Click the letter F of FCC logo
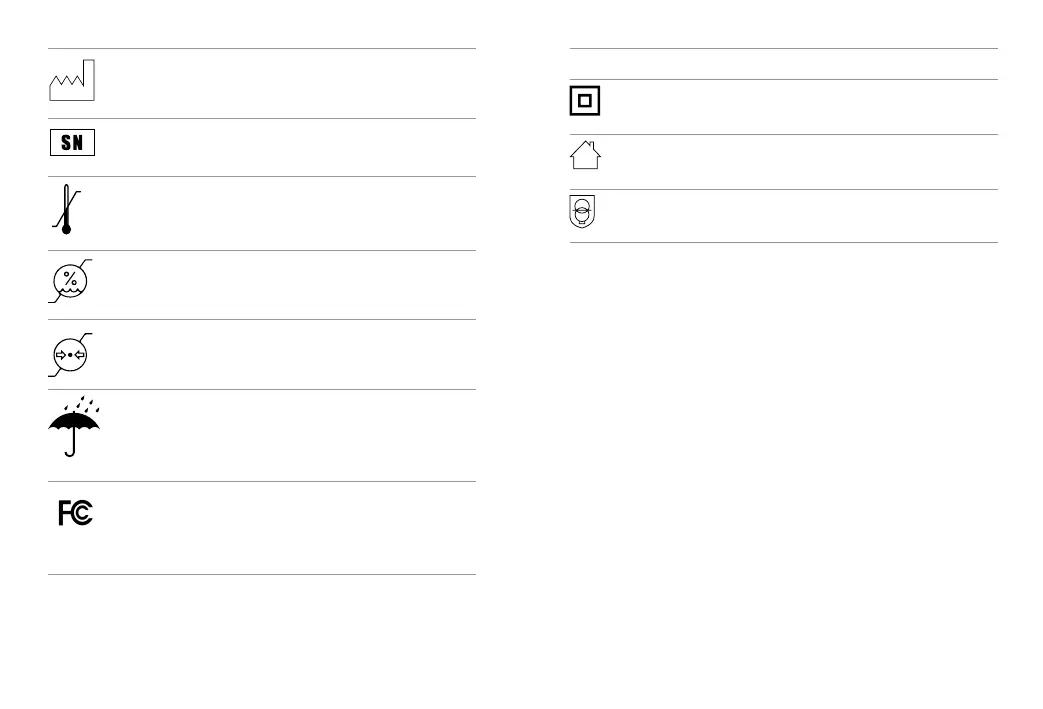 coord(65,513)
